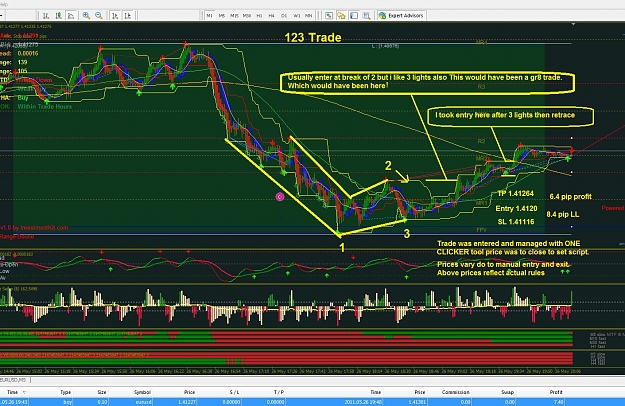
Task: Select the MN timeframe
Action: [x=309, y=16]
